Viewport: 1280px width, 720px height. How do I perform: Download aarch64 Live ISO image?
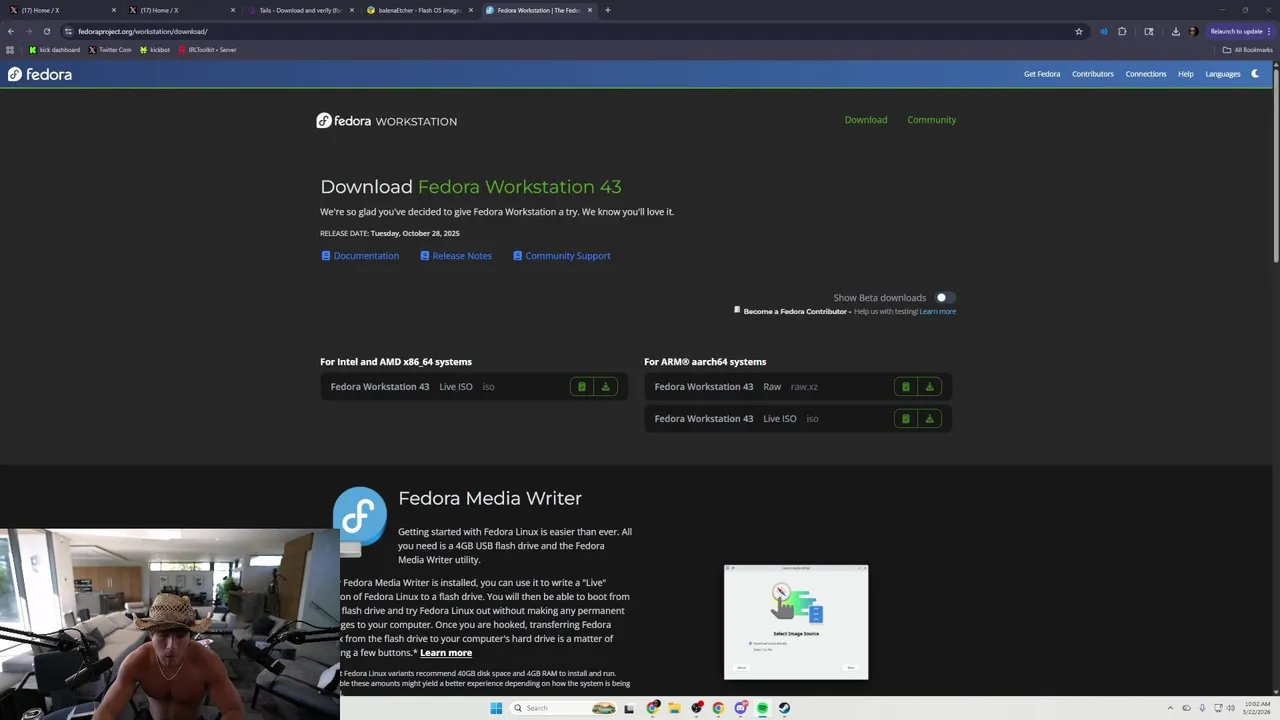point(929,419)
